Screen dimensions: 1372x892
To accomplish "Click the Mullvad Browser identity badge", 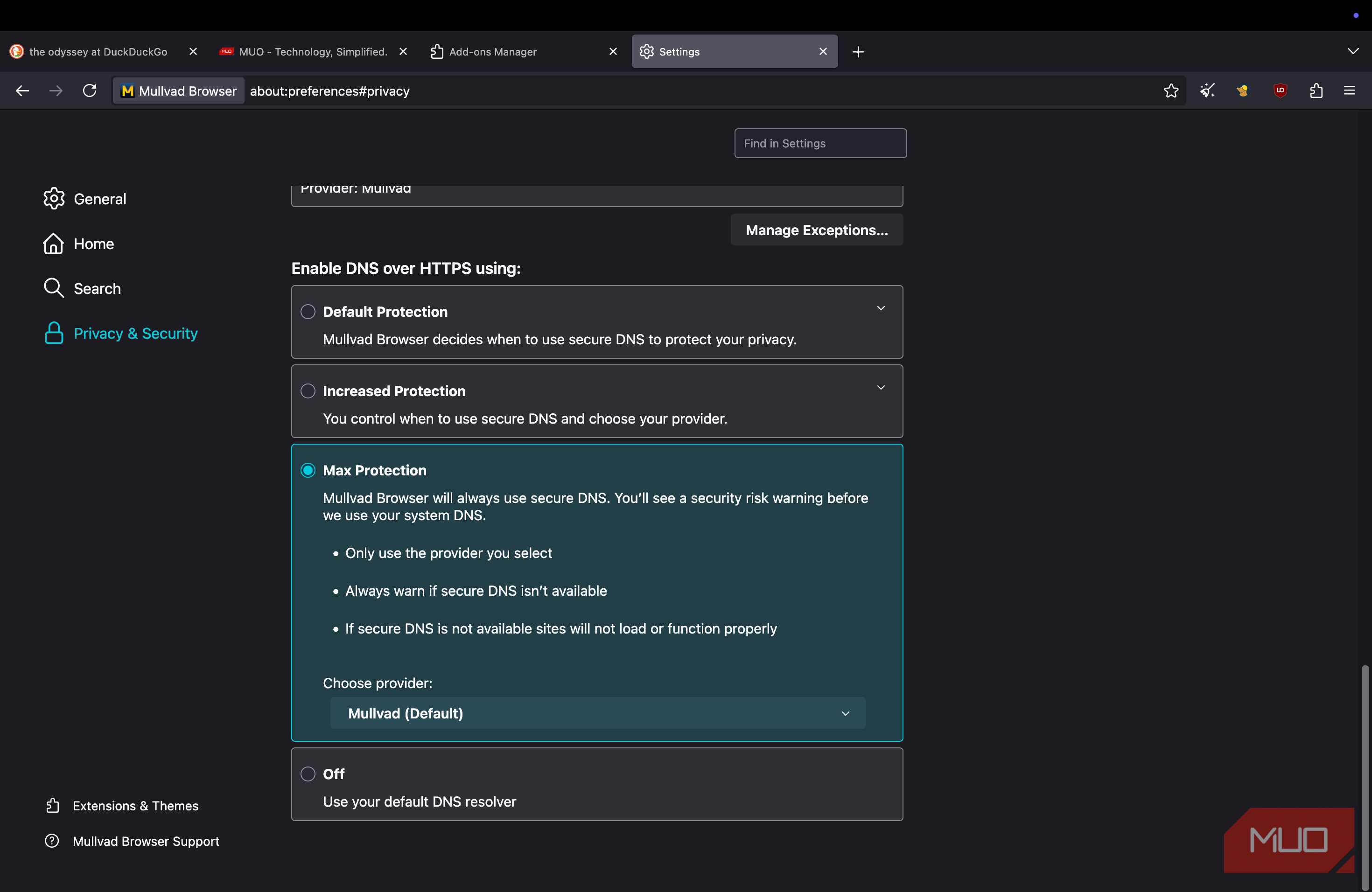I will tap(179, 91).
